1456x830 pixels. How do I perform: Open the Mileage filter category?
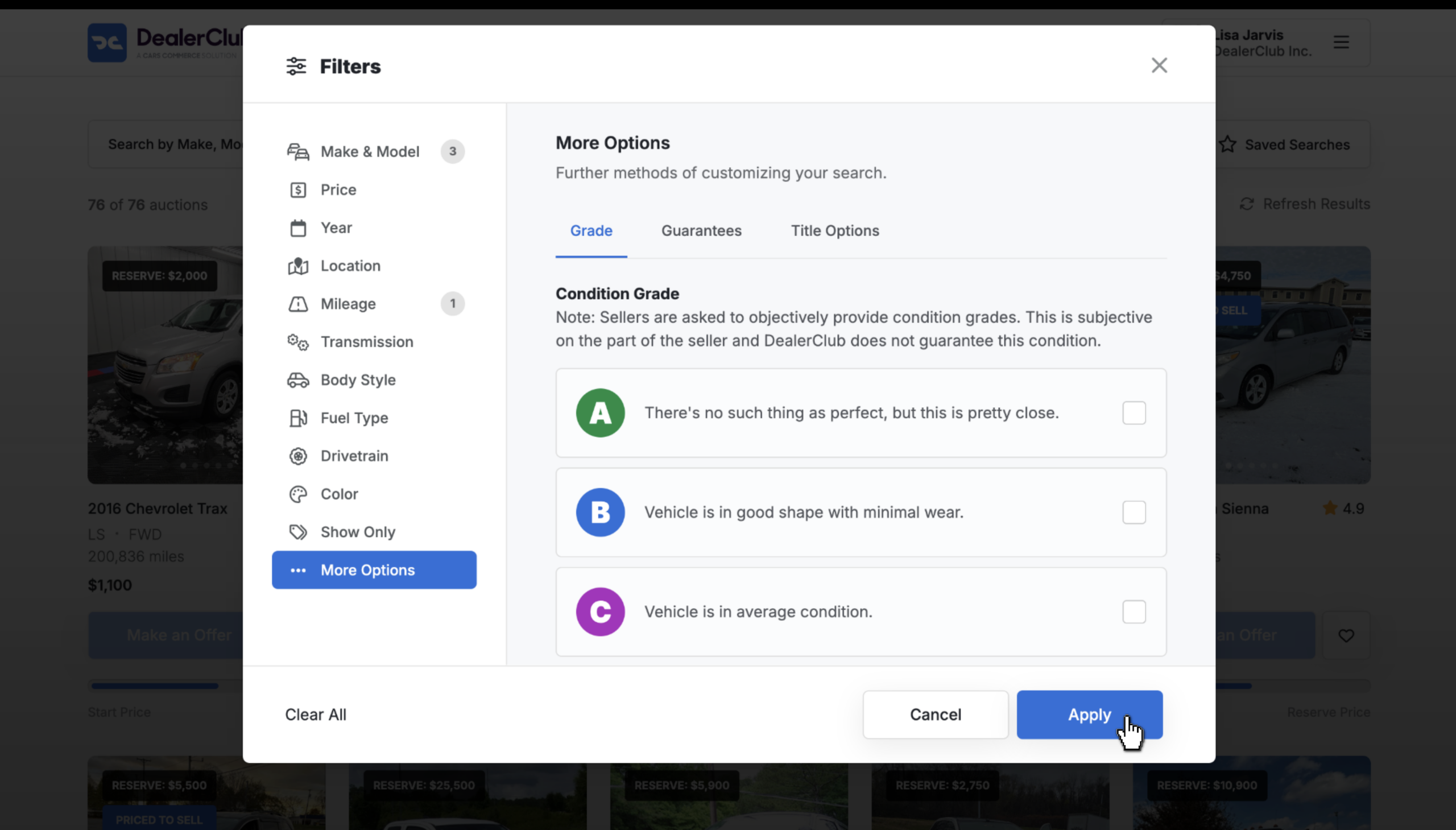(374, 304)
